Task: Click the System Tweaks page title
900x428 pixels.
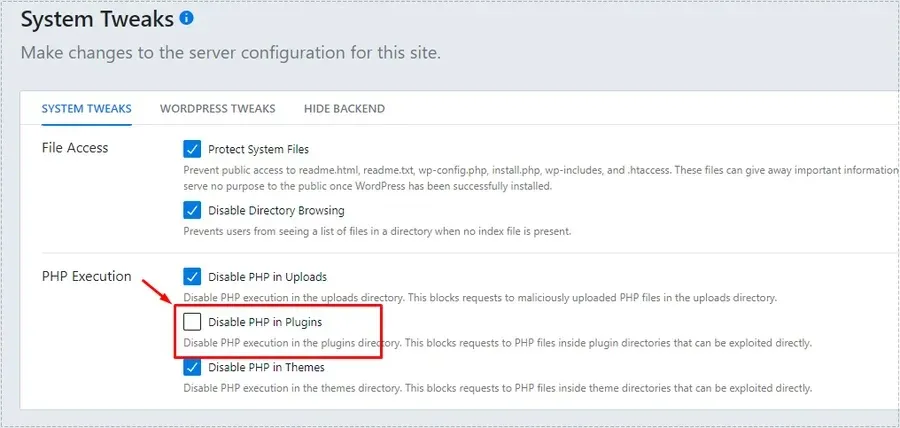Action: [x=97, y=19]
